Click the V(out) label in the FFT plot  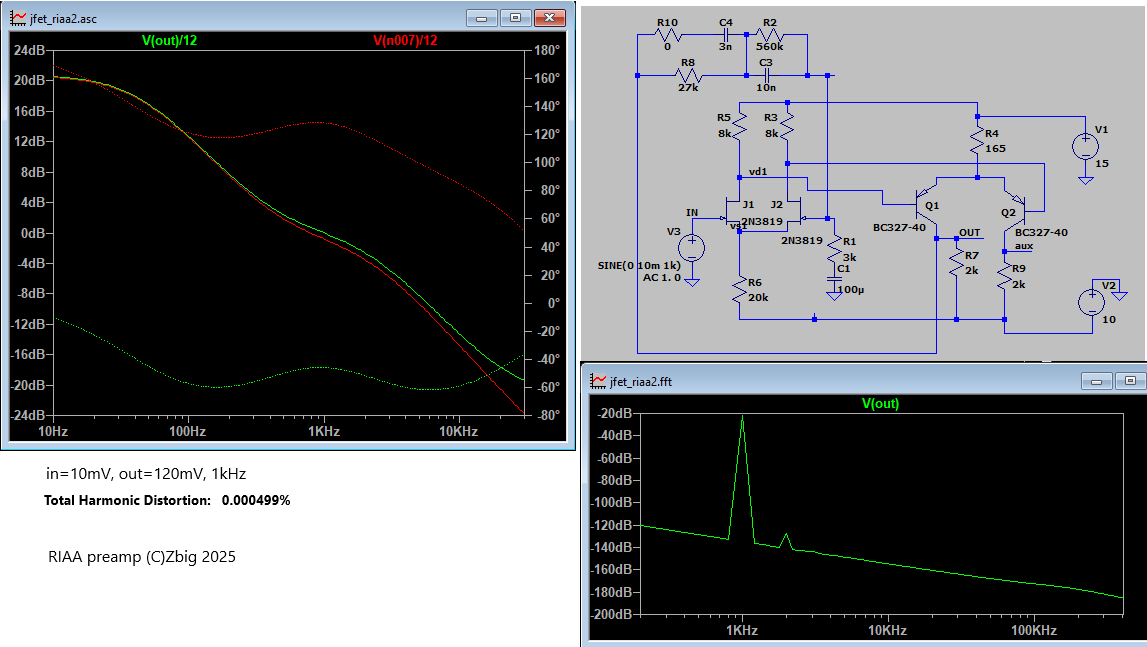pos(880,403)
